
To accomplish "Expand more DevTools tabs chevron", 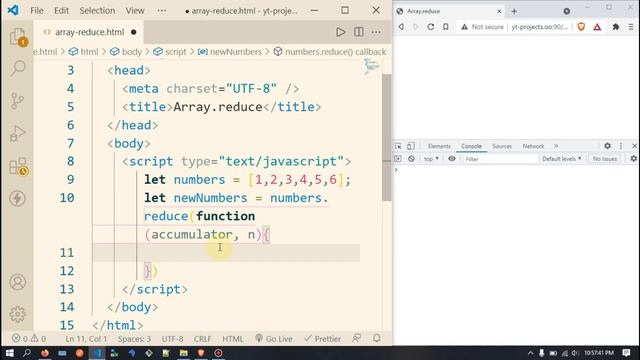I will click(556, 146).
